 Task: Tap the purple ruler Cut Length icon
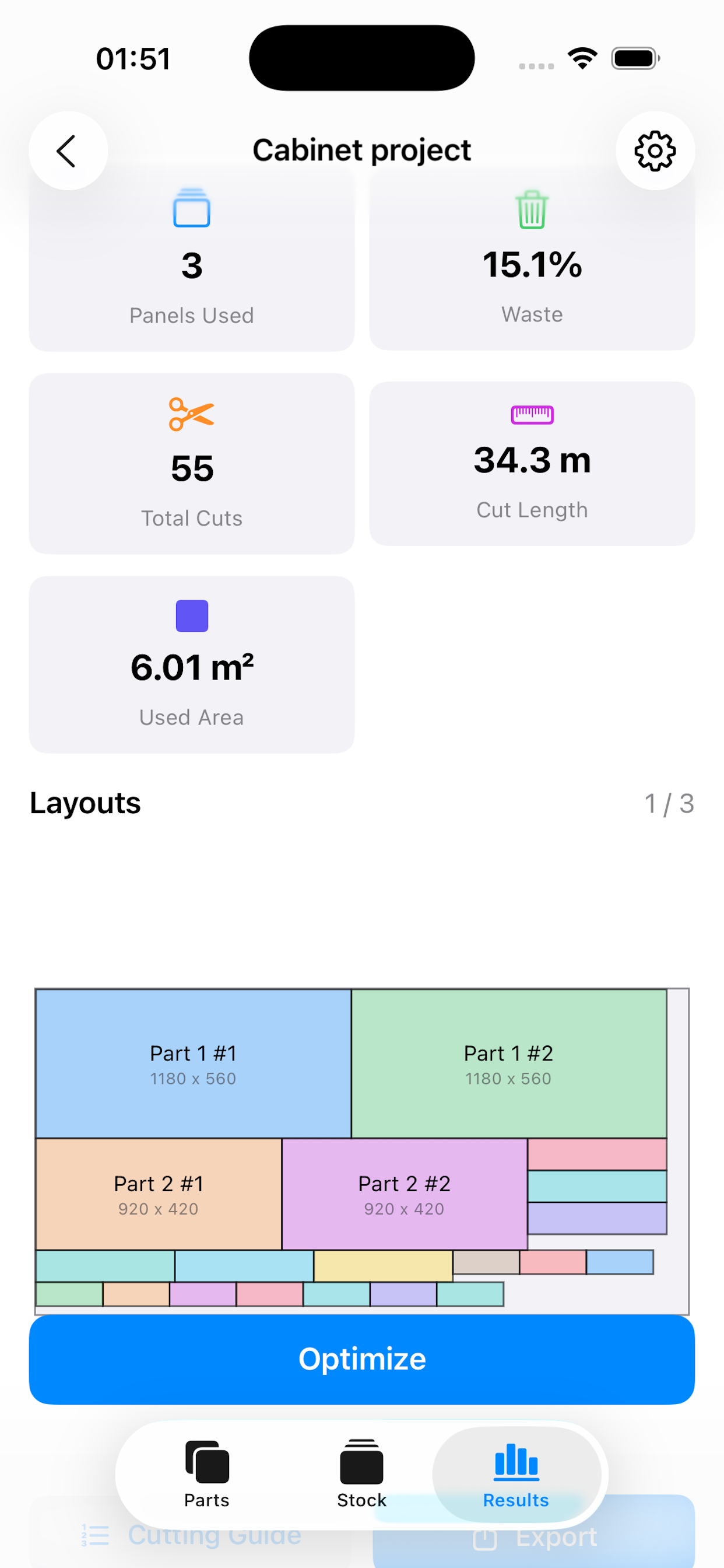[x=532, y=415]
